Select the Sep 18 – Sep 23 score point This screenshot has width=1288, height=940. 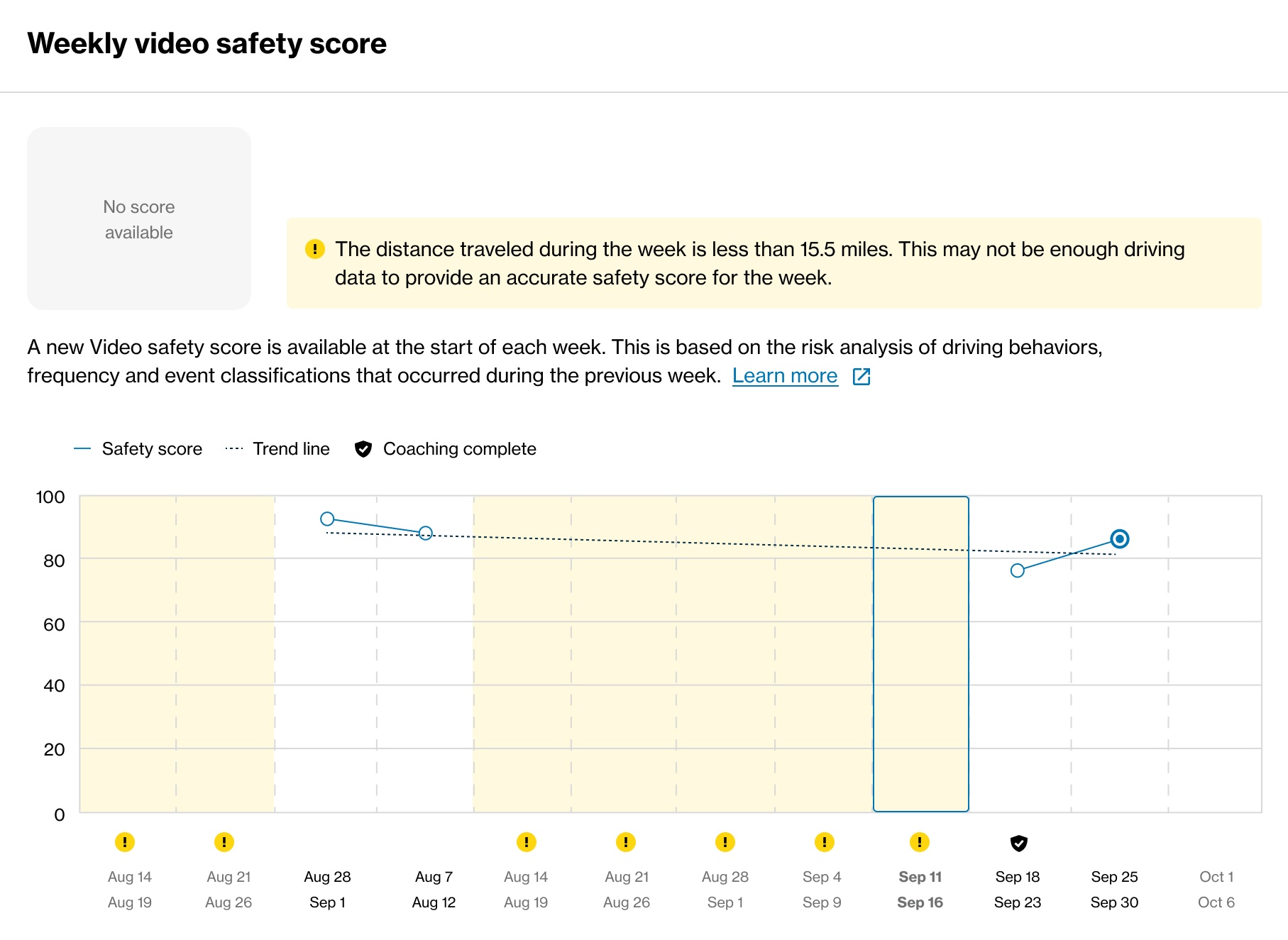pos(1018,570)
